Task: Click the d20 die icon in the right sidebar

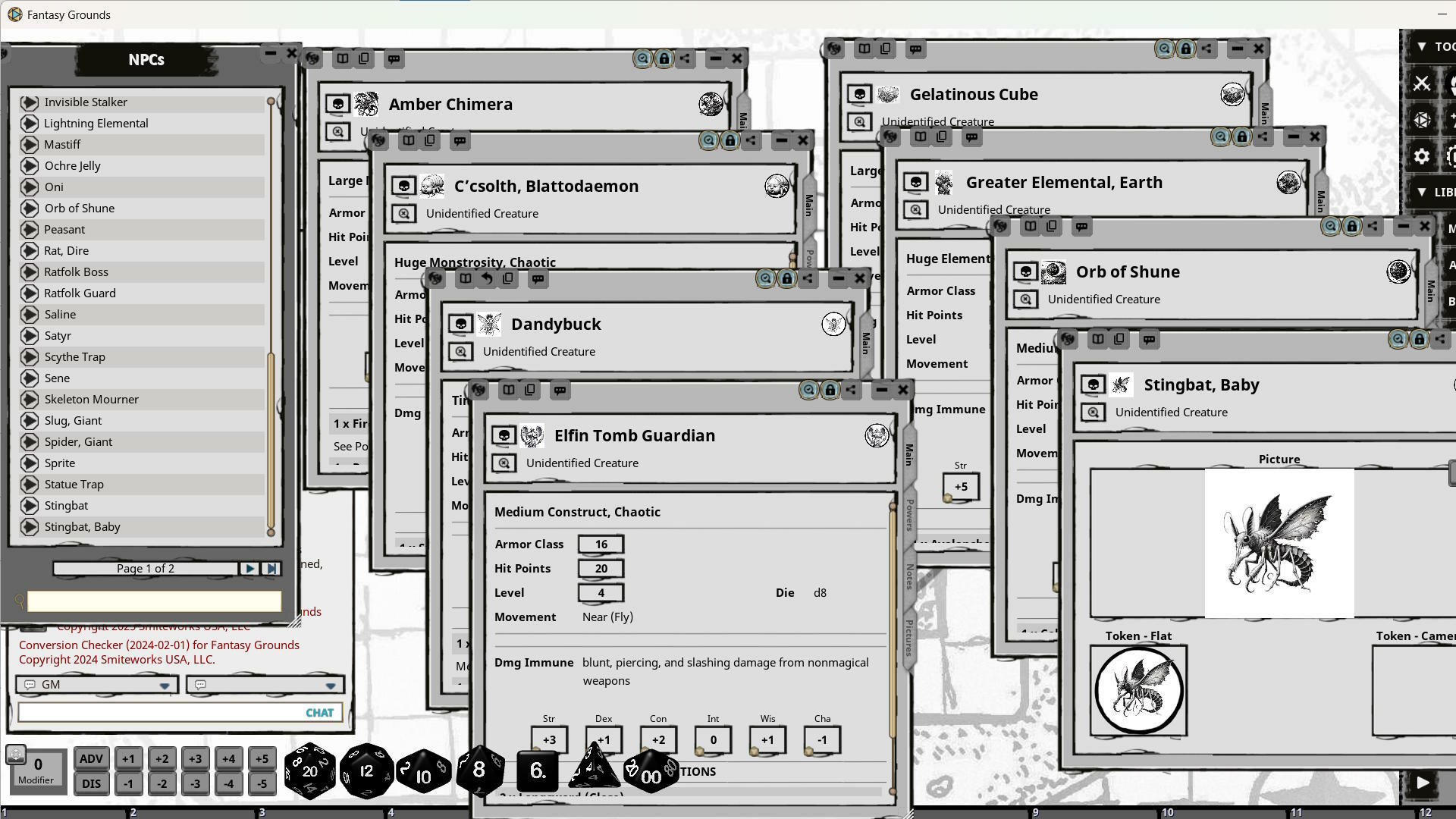Action: [1422, 120]
